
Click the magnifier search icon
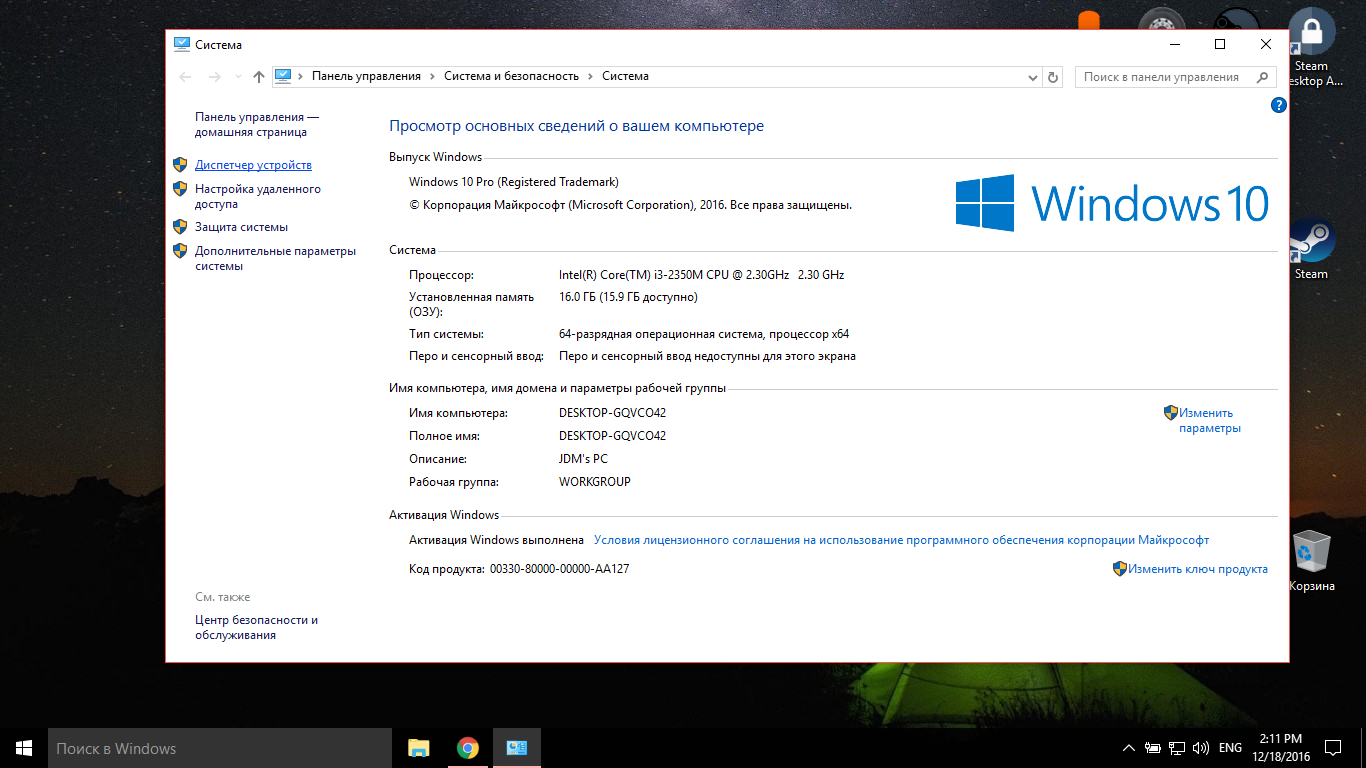click(1264, 77)
